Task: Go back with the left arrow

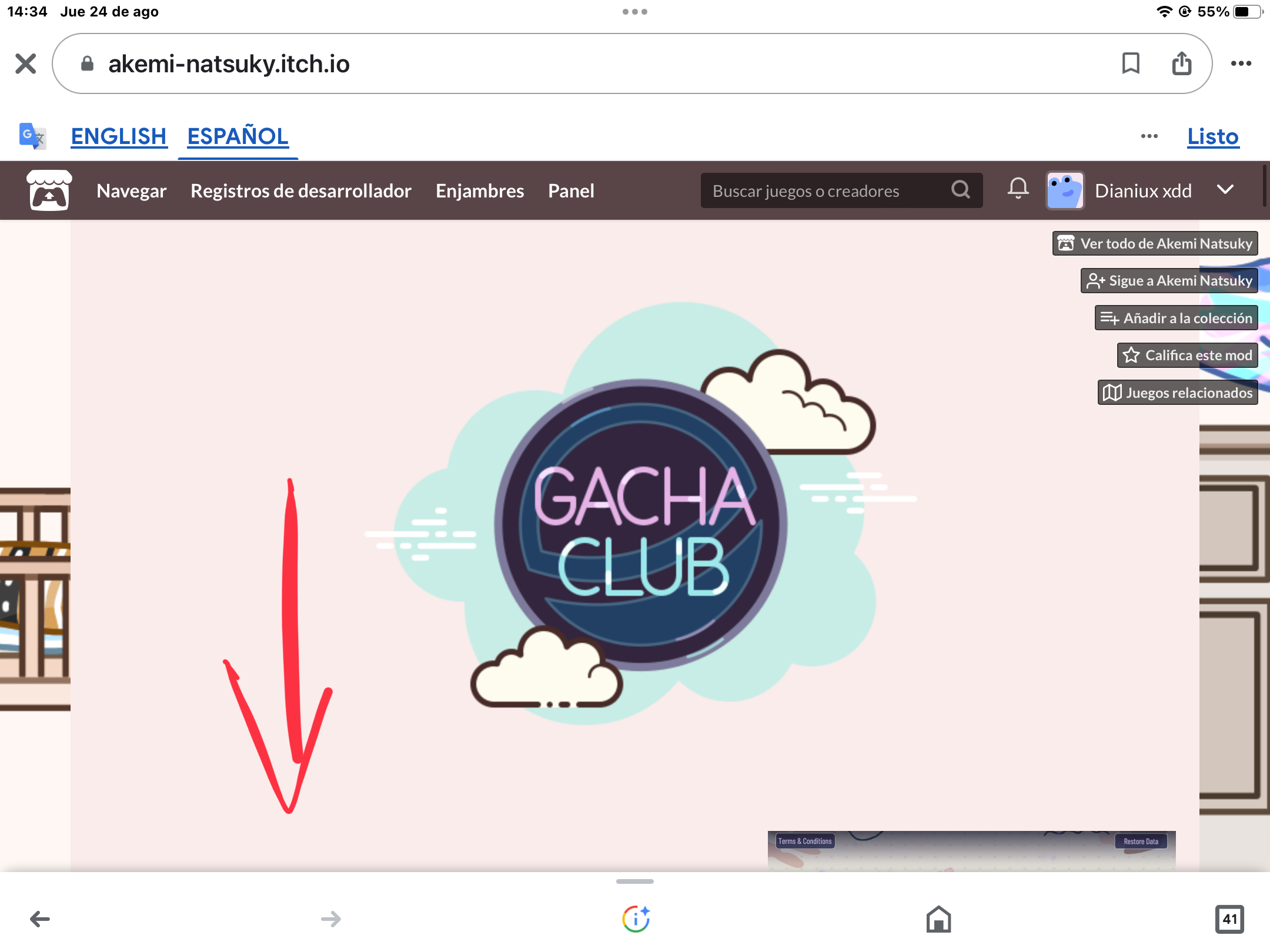Action: tap(40, 919)
